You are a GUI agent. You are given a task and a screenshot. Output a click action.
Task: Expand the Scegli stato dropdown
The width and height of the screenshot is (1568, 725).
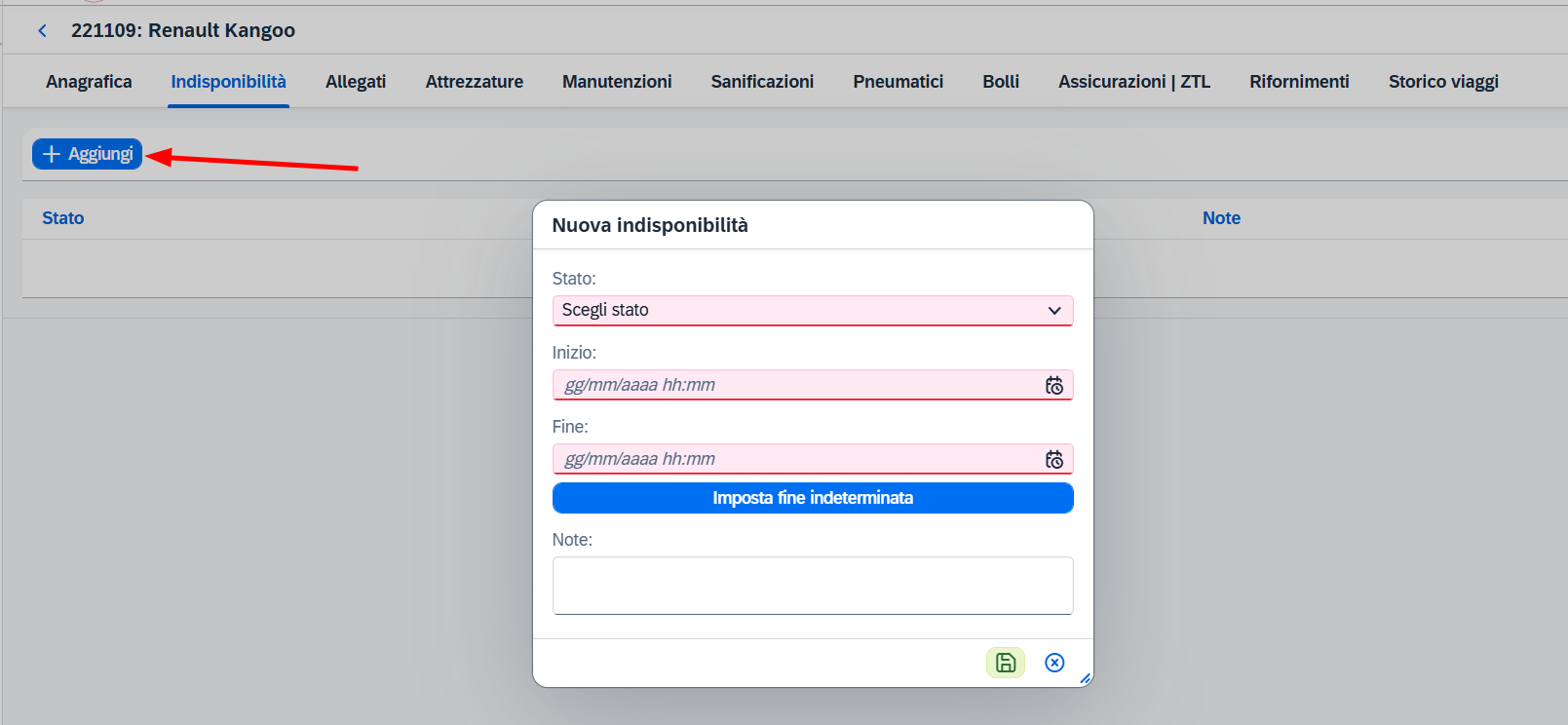pos(813,310)
